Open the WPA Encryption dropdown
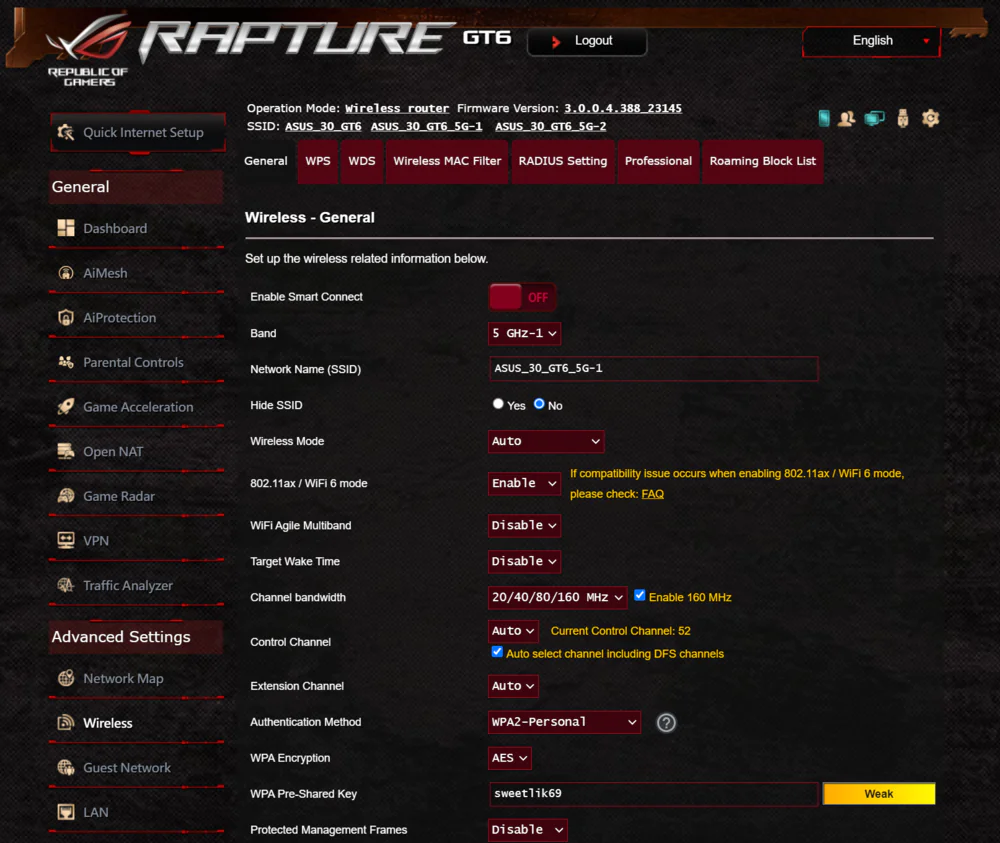Image resolution: width=1000 pixels, height=843 pixels. pyautogui.click(x=510, y=758)
